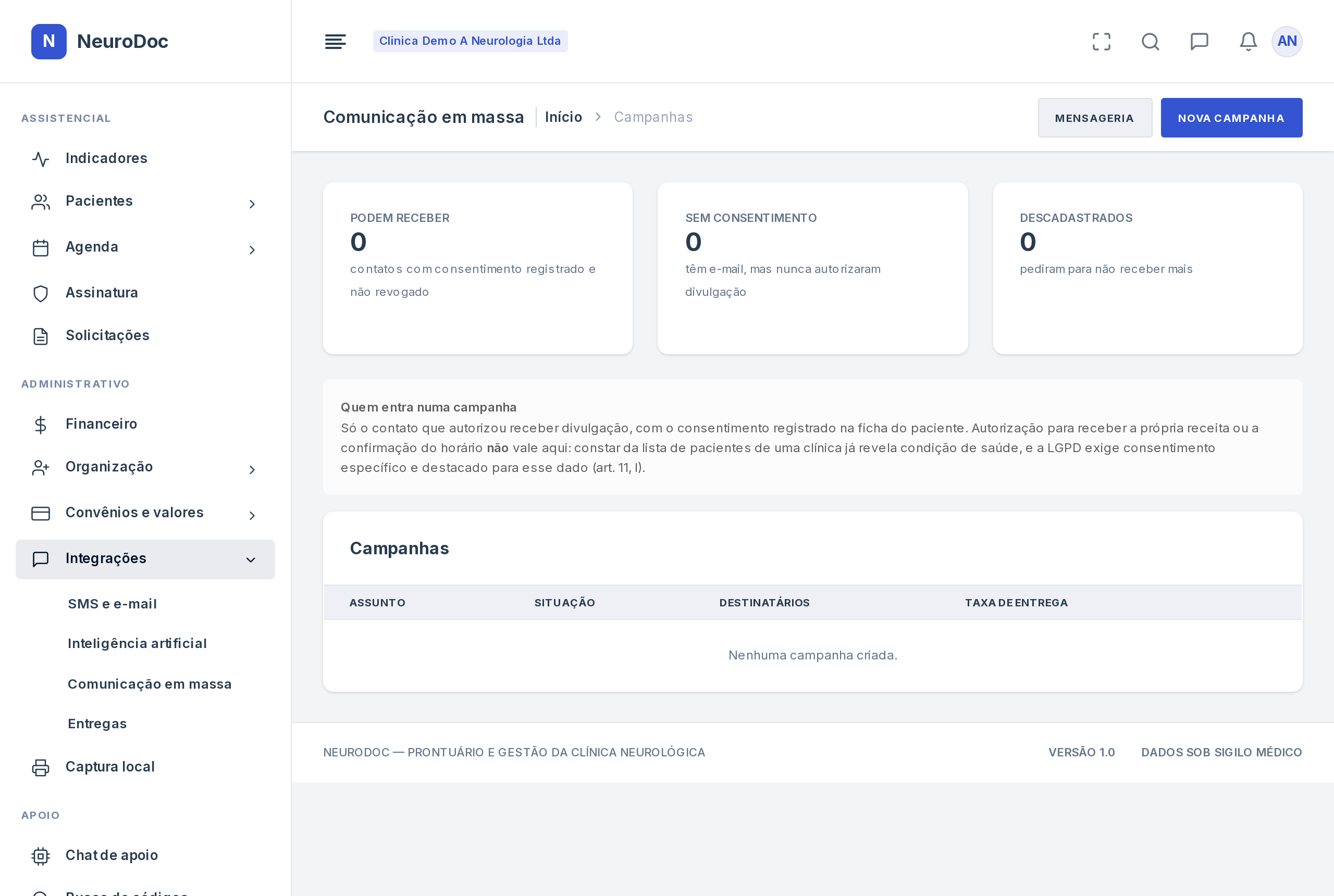Screen dimensions: 1334x896
Task: Click 'Versão 1.0' footer text
Action: (1081, 752)
